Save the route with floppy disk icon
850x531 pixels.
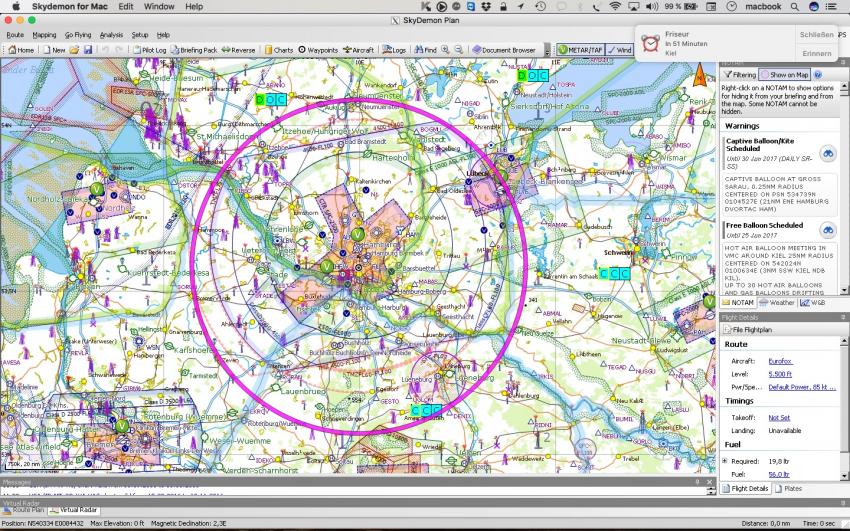coord(88,50)
